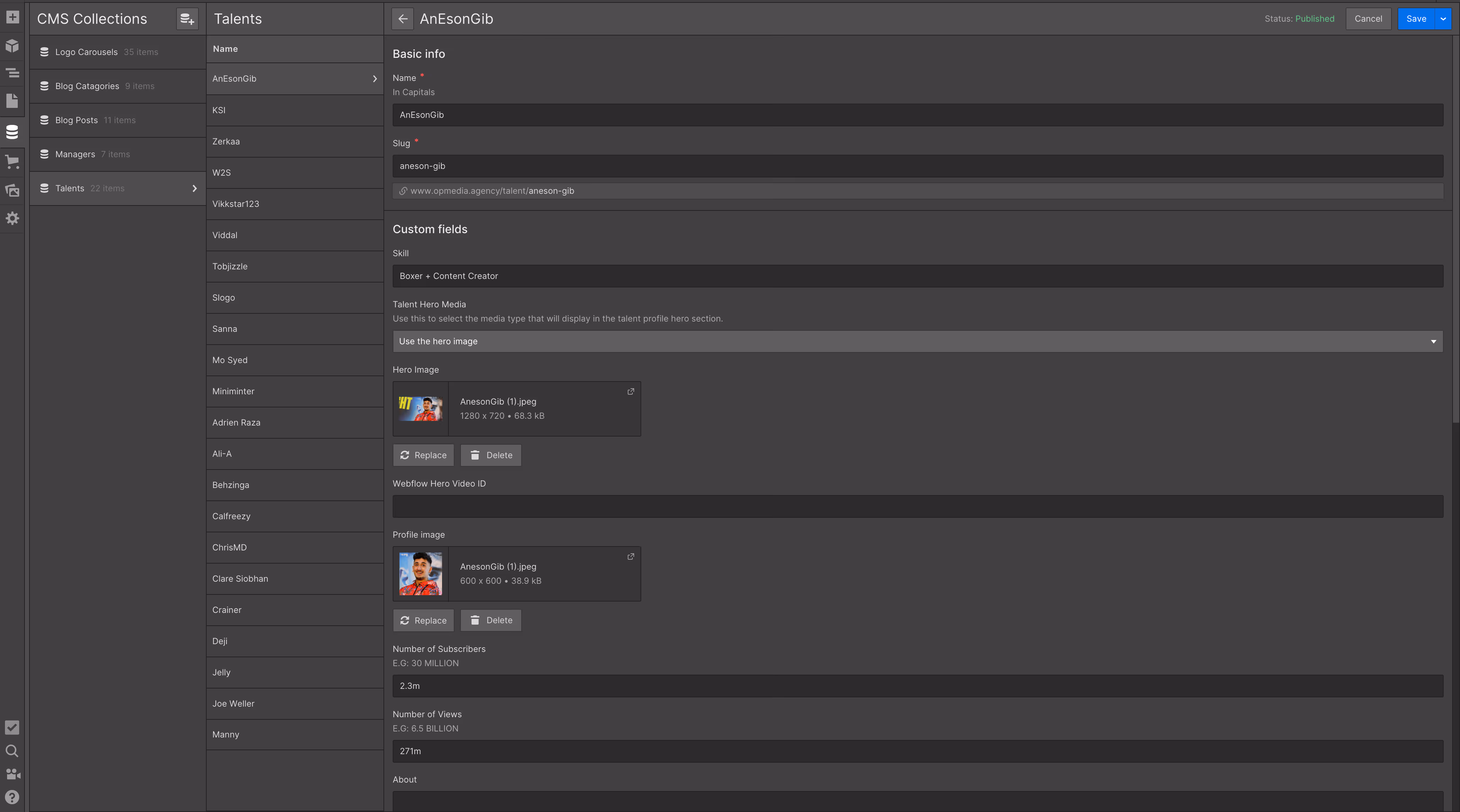The width and height of the screenshot is (1460, 812).
Task: Open the Navigator panel icon
Action: point(12,73)
